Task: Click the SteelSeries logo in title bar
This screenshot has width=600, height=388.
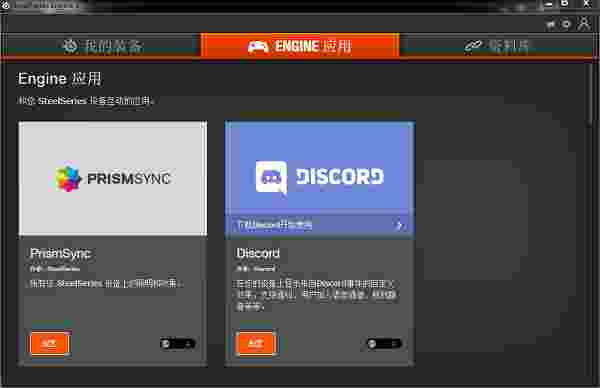Action: tap(5, 5)
